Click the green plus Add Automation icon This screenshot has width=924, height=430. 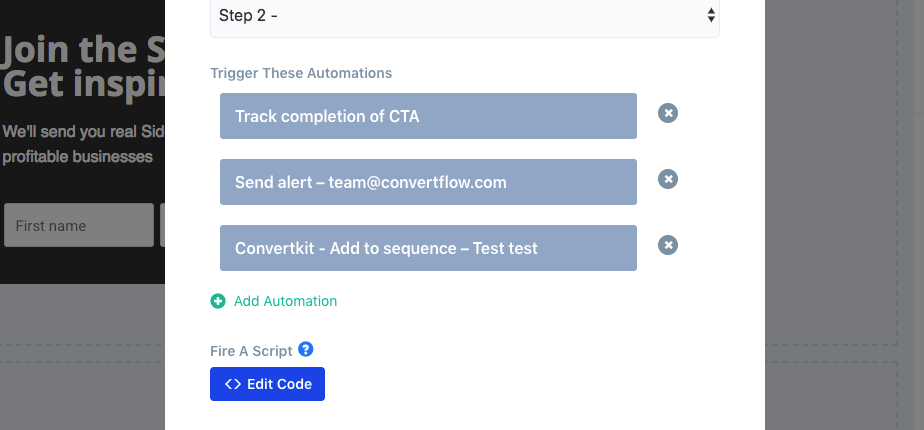pos(218,301)
